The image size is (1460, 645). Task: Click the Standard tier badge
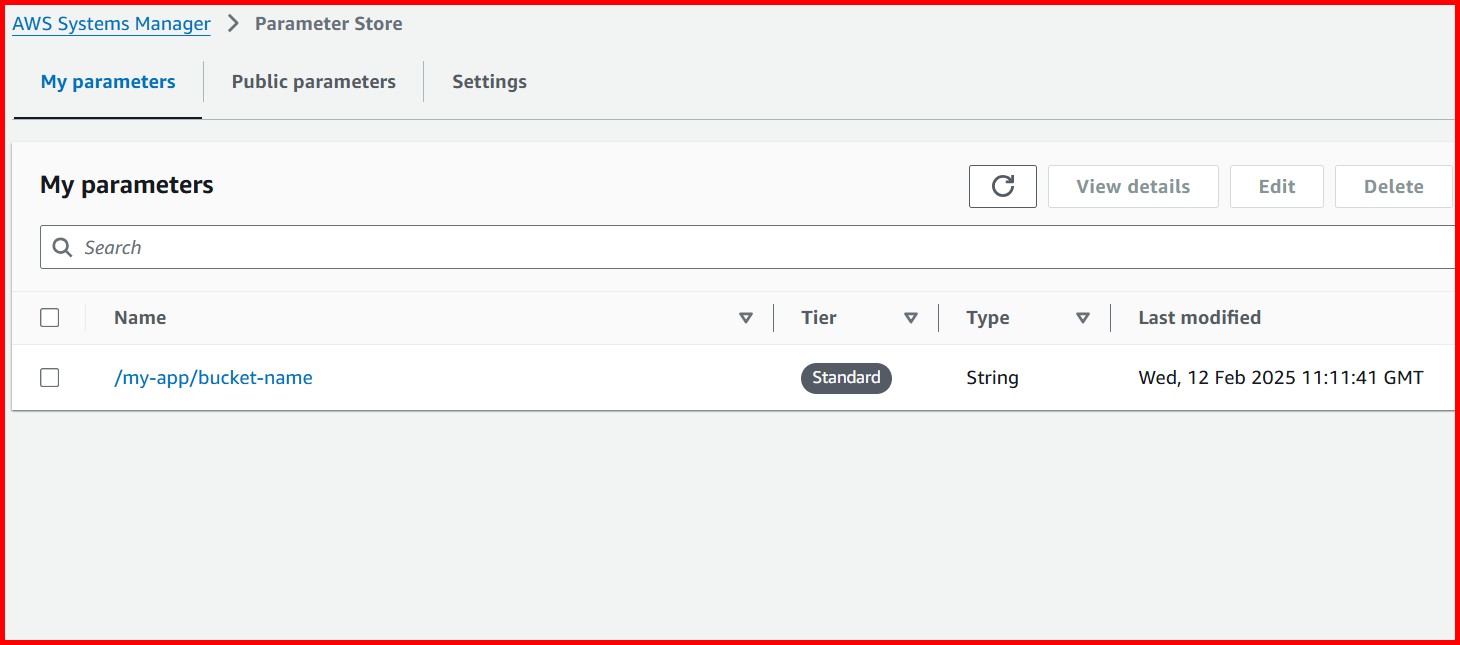846,378
